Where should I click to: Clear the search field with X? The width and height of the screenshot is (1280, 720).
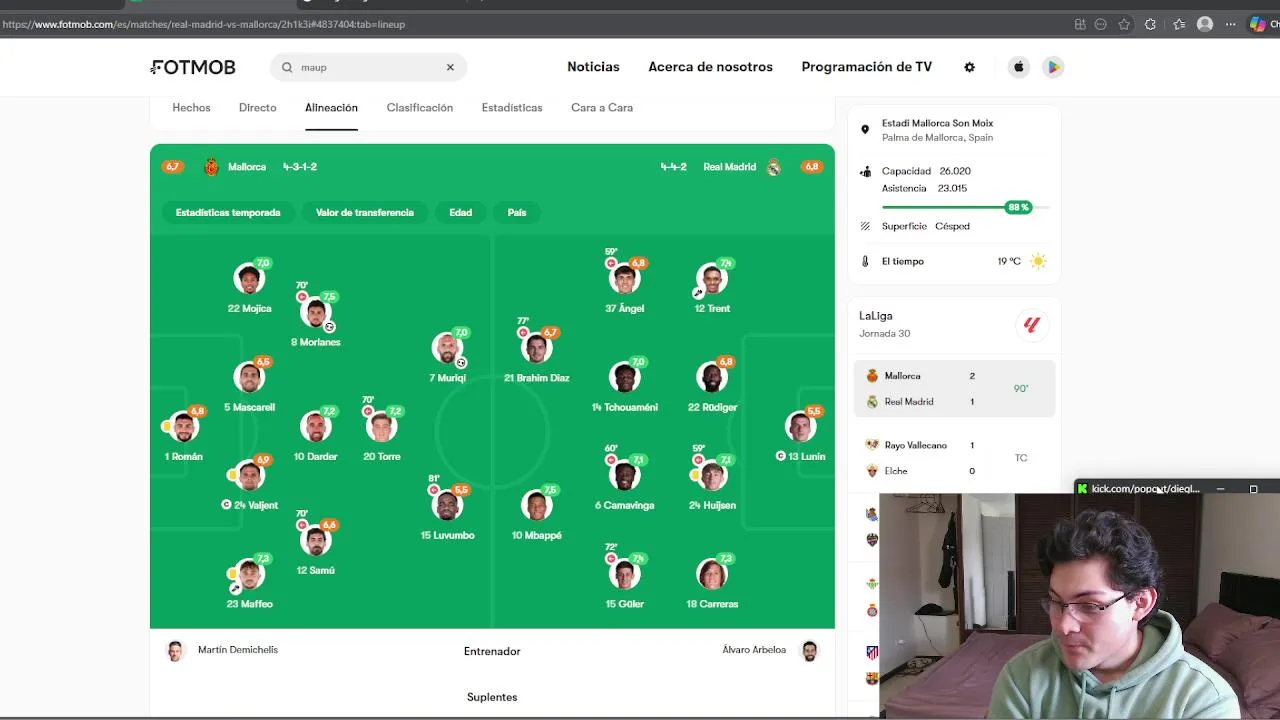450,67
